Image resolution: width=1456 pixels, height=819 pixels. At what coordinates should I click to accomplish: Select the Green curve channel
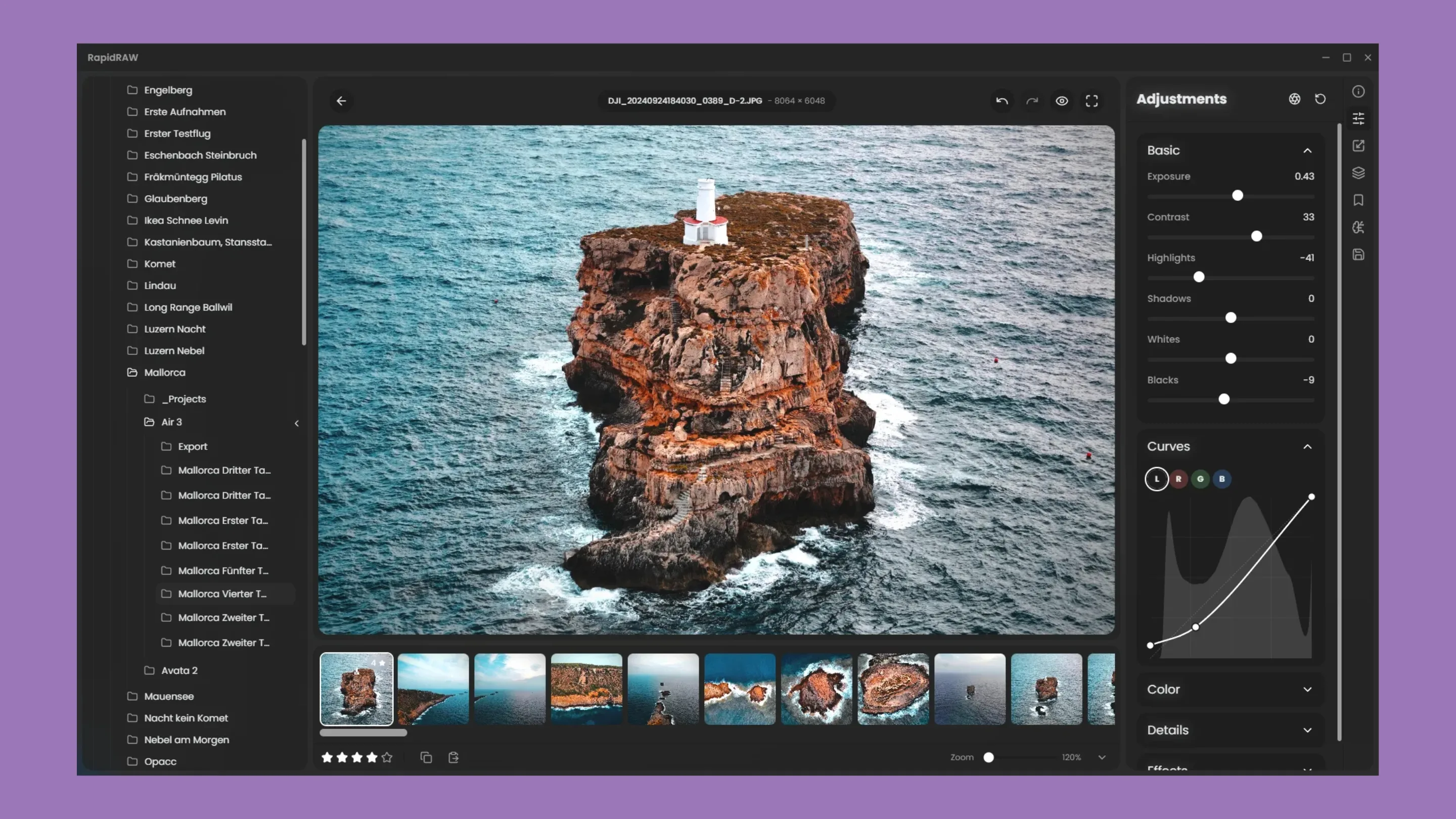[1200, 479]
